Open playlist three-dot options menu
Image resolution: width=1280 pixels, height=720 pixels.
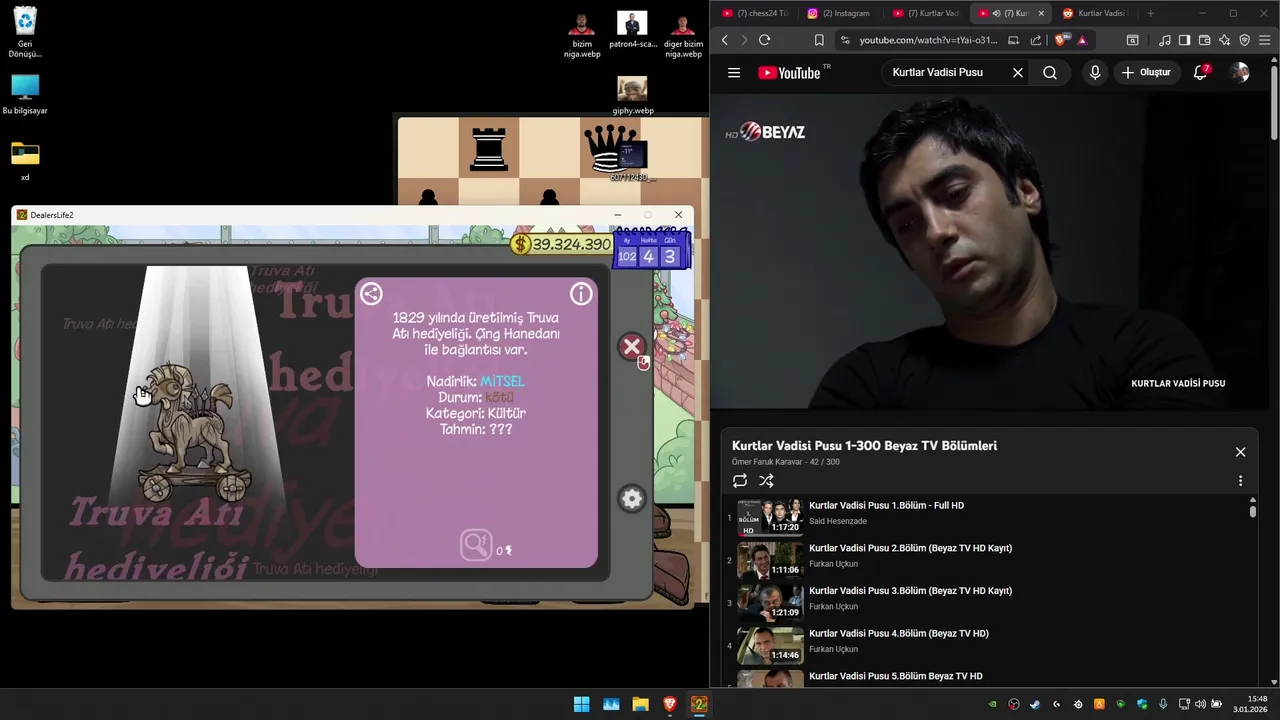[x=1240, y=481]
